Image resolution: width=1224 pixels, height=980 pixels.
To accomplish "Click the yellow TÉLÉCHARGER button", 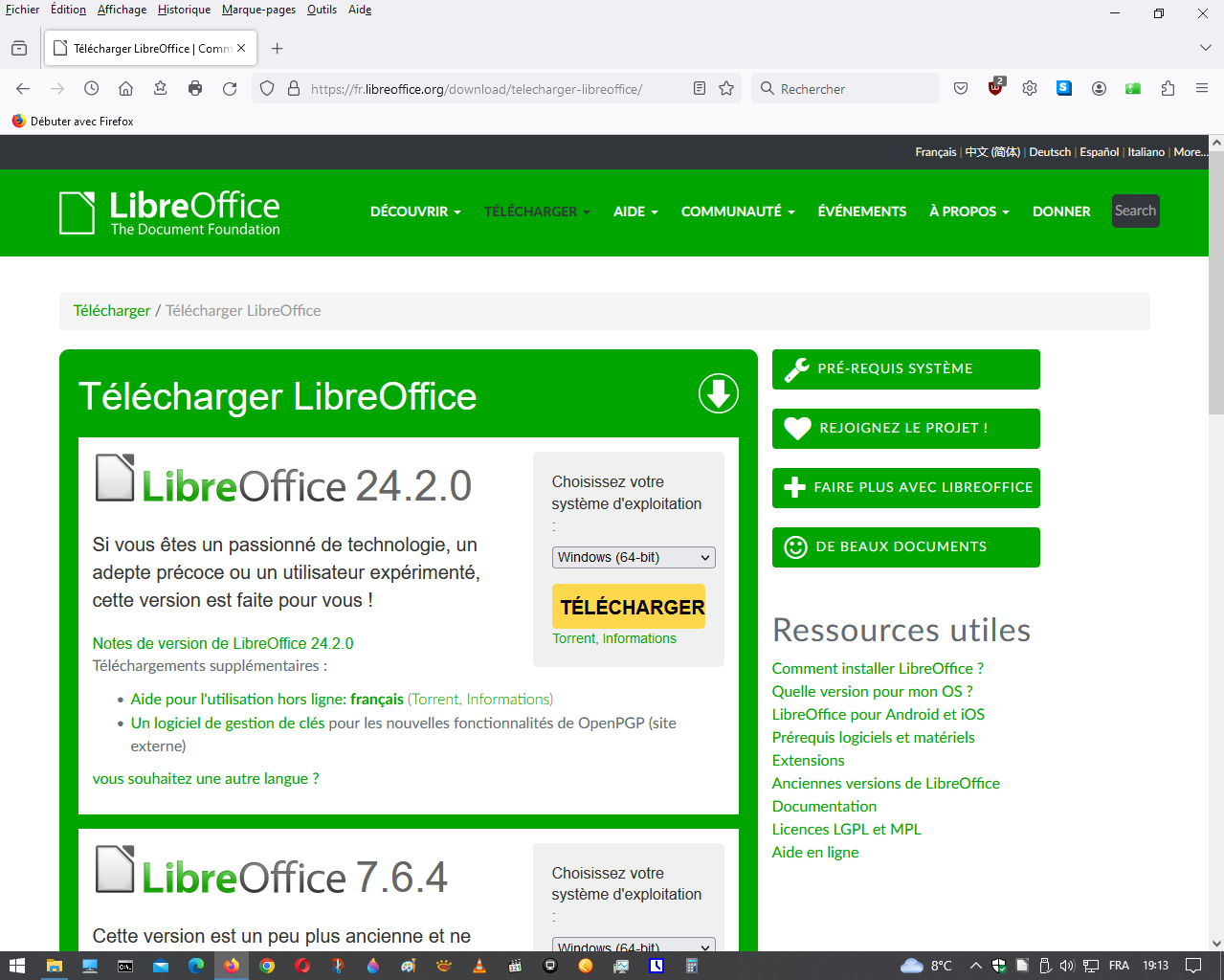I will (x=629, y=607).
